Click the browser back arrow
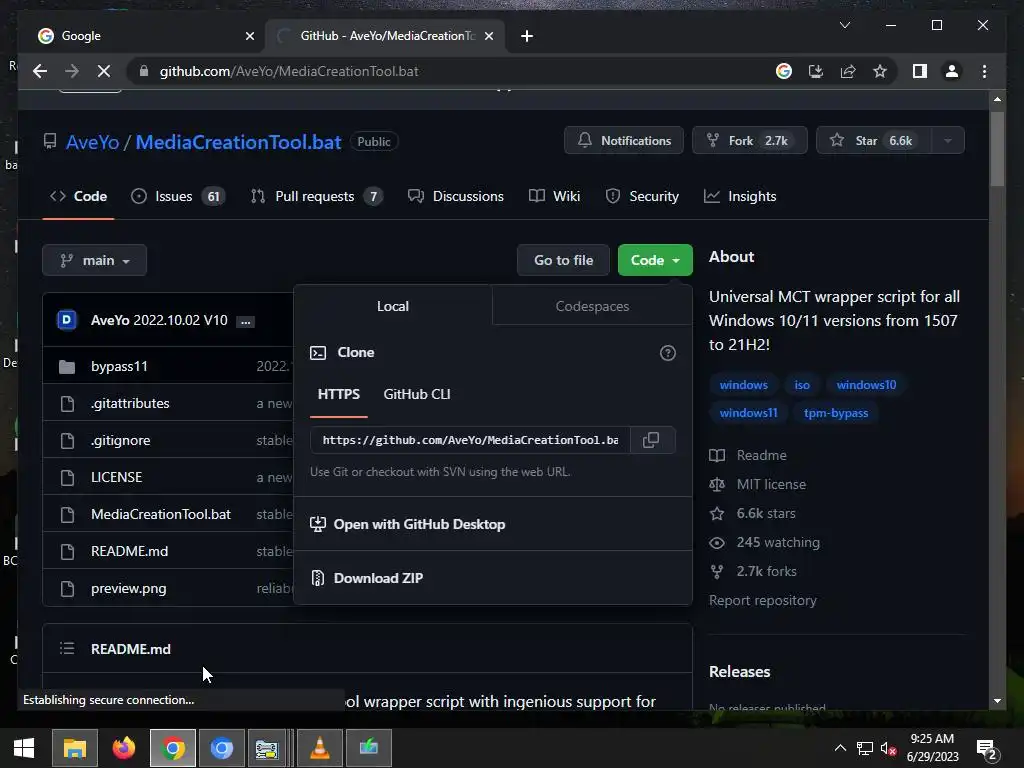 40,71
